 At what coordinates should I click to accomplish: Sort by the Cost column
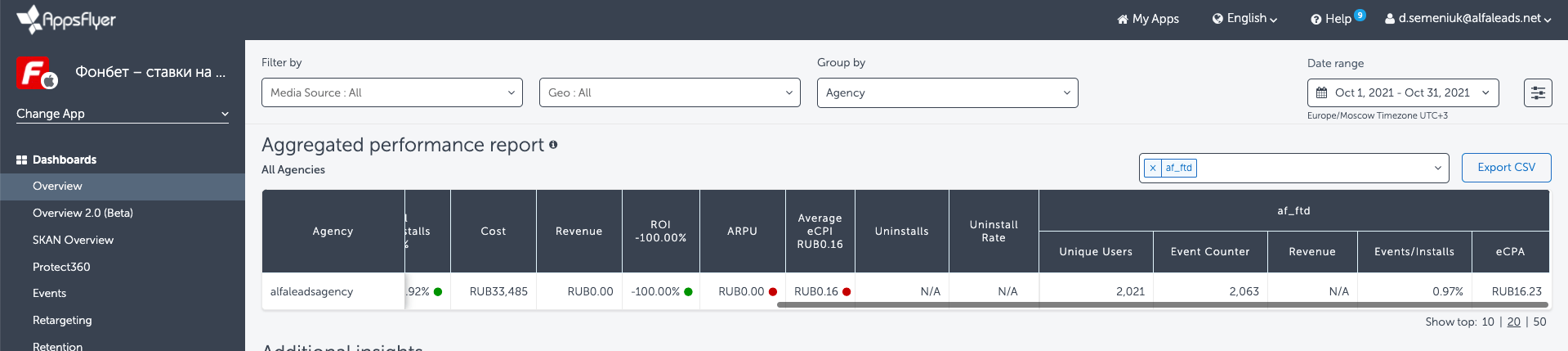tap(494, 232)
